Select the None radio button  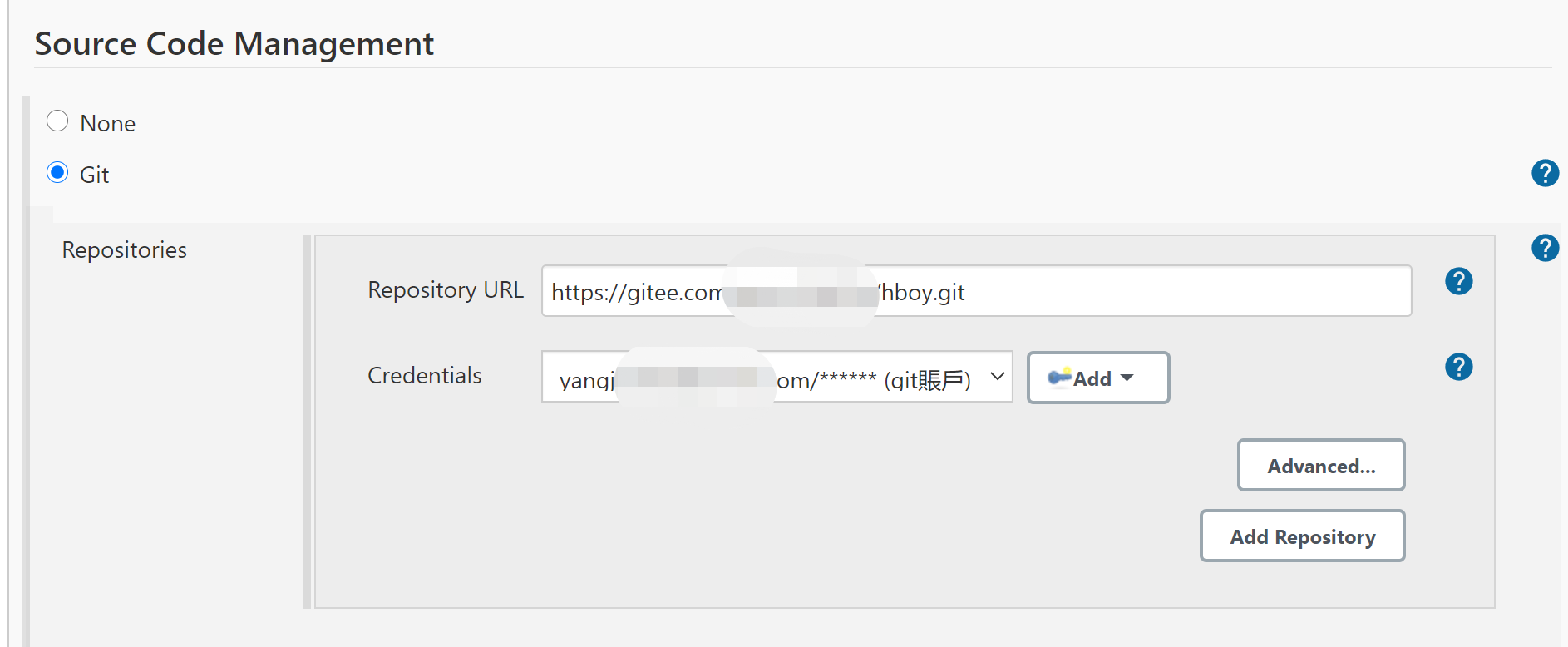(x=57, y=121)
